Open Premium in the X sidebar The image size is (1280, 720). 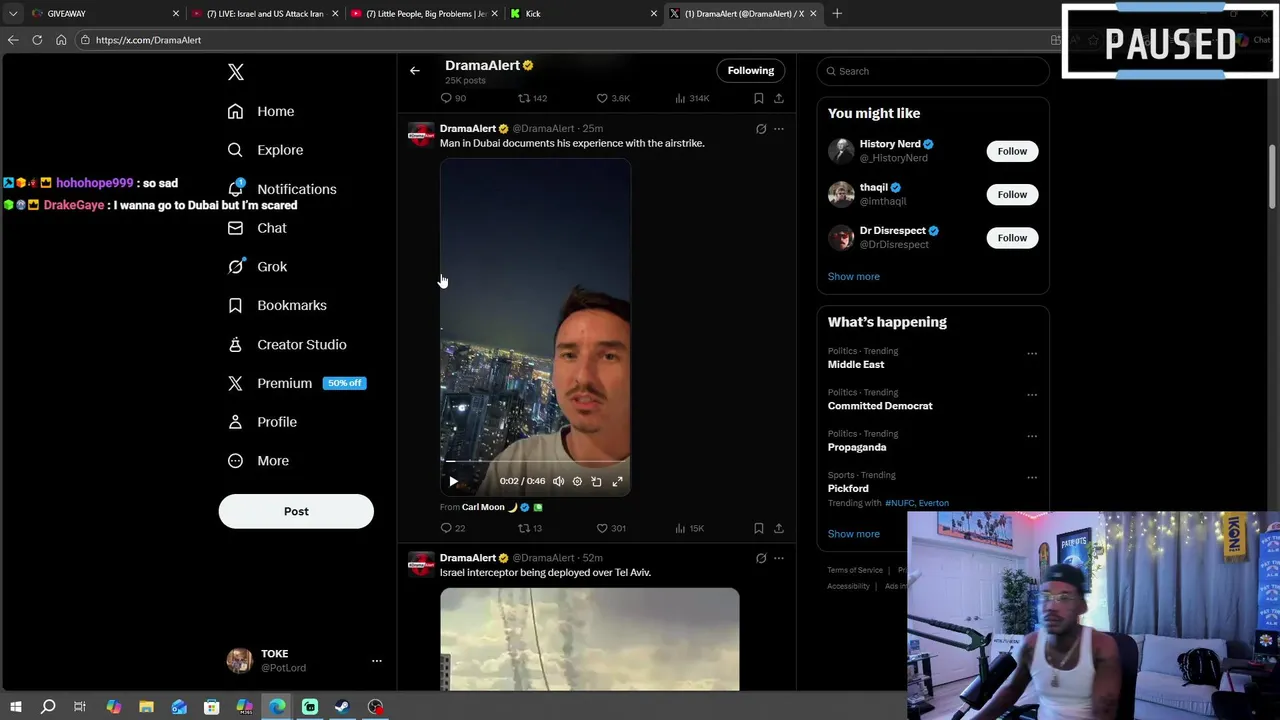[296, 383]
